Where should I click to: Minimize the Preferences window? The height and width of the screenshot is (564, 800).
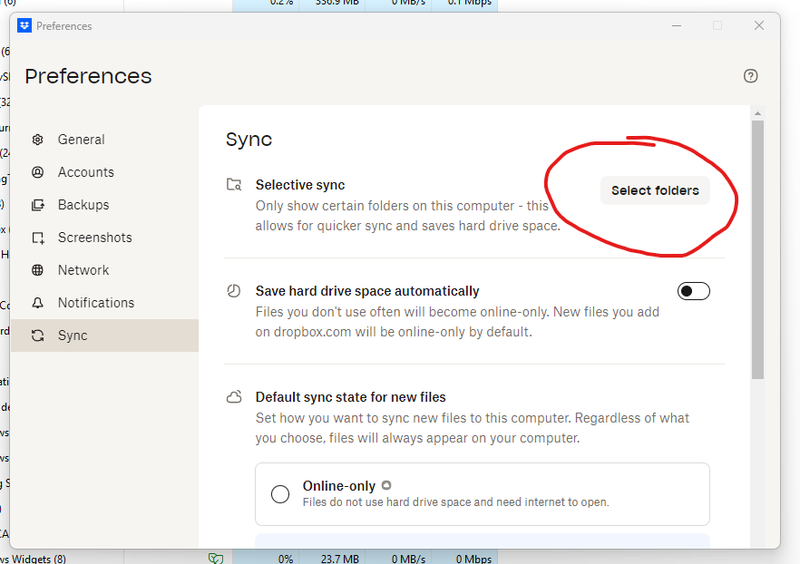[675, 26]
